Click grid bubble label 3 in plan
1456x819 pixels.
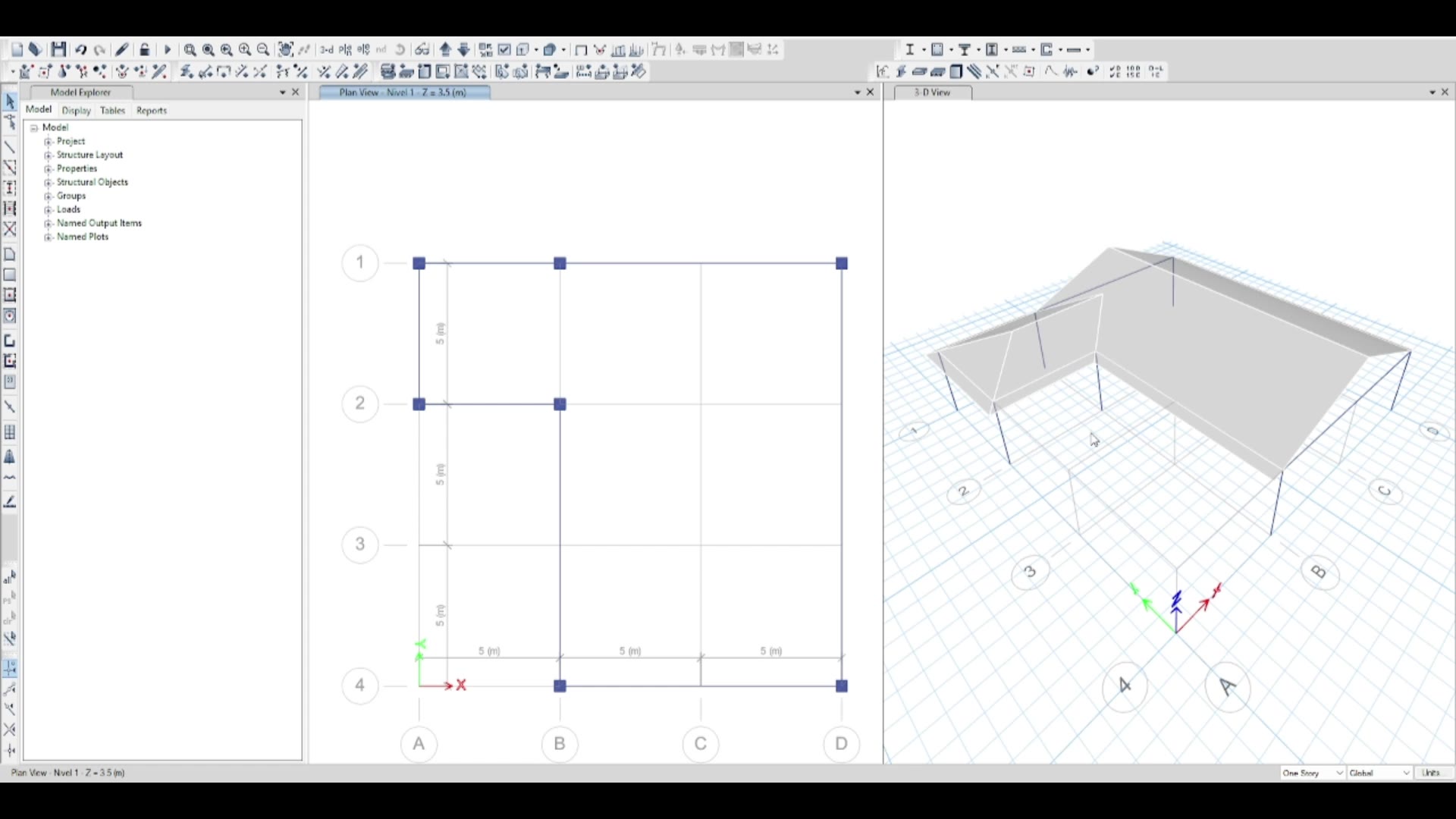[360, 545]
